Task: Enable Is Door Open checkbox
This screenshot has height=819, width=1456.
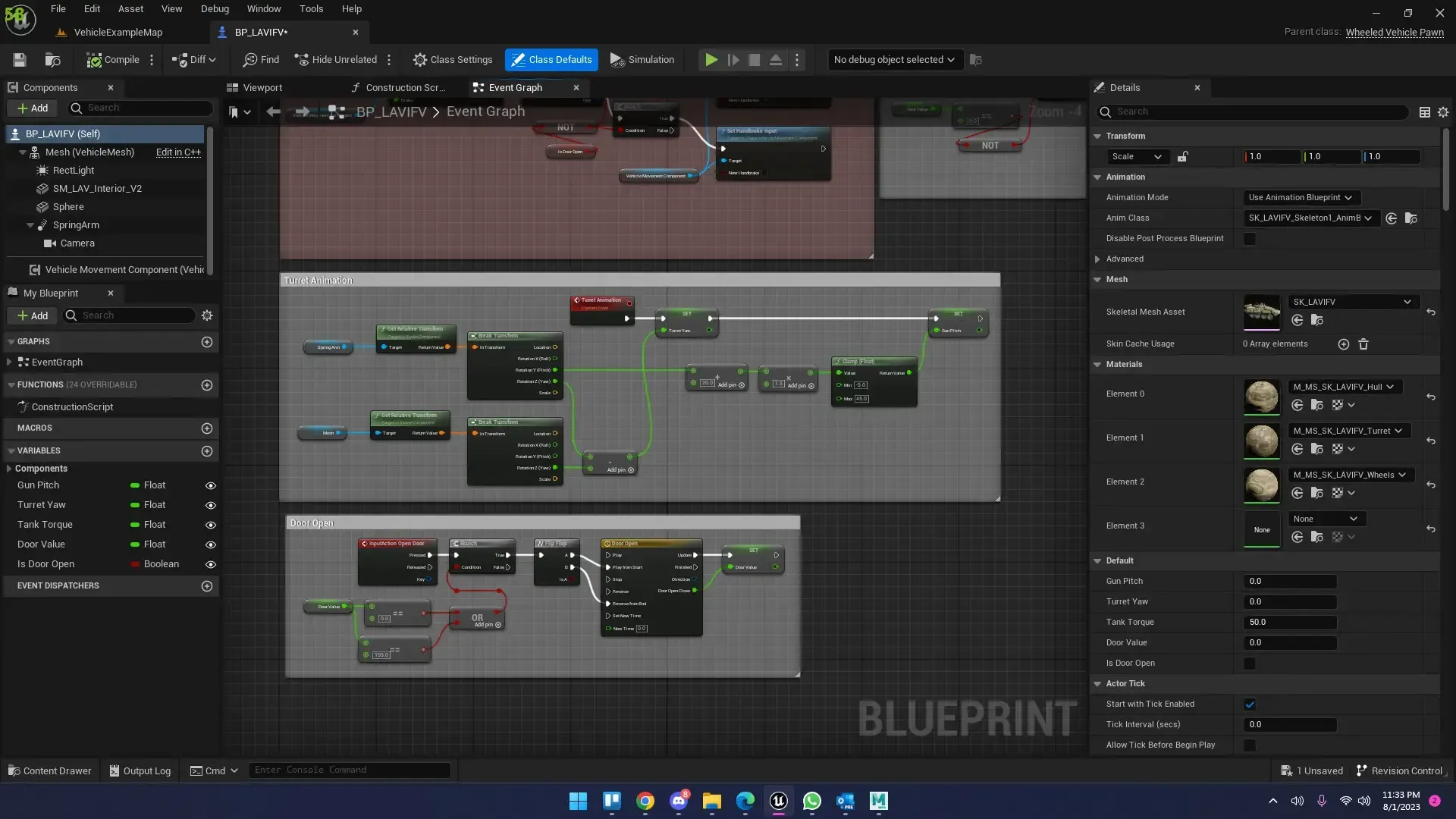Action: [1249, 664]
